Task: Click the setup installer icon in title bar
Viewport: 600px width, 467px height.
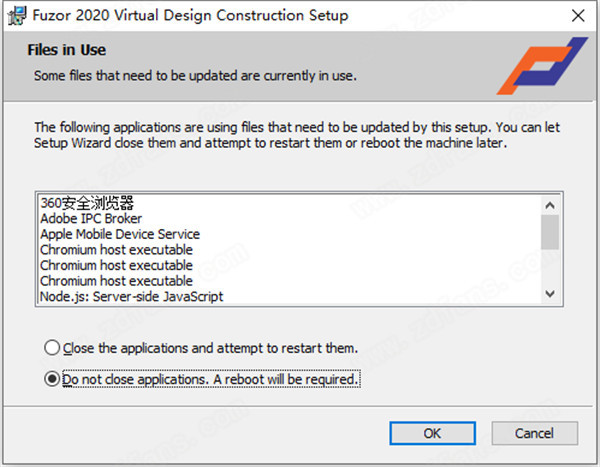Action: point(15,15)
